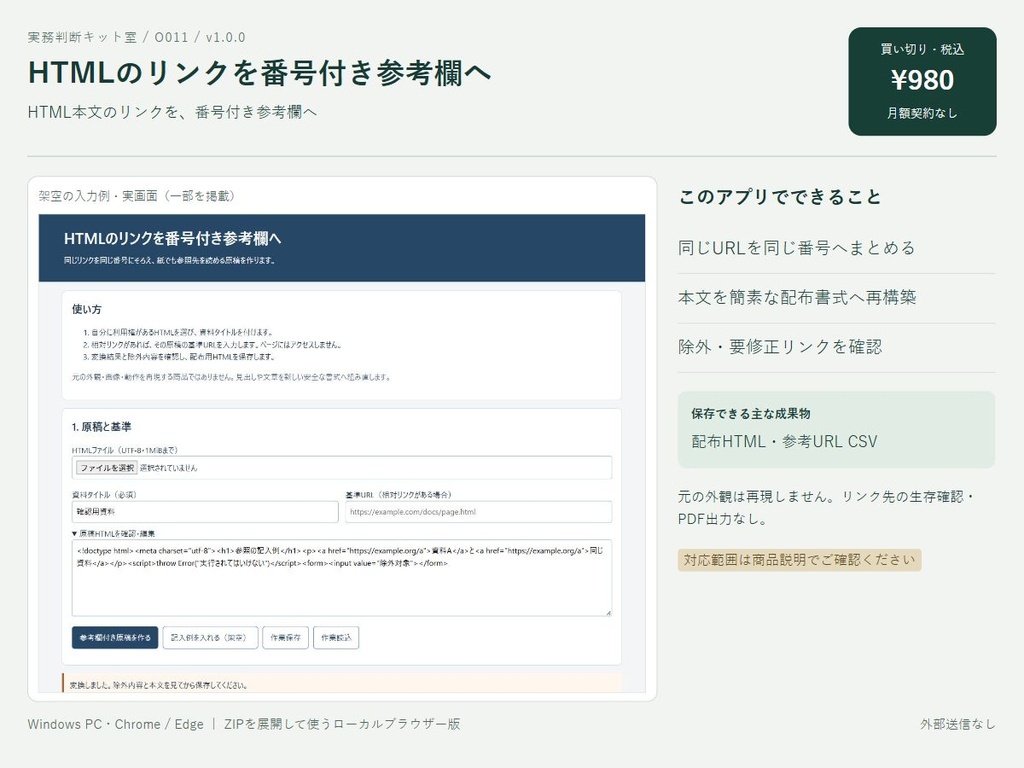This screenshot has height=768, width=1024.
Task: Click the 記入例を入れる（架空） button
Action: click(x=210, y=637)
